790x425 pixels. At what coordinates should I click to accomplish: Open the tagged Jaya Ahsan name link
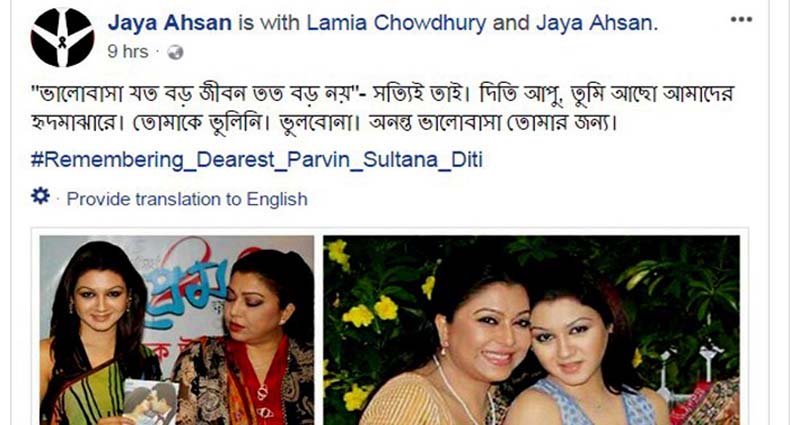[x=596, y=23]
